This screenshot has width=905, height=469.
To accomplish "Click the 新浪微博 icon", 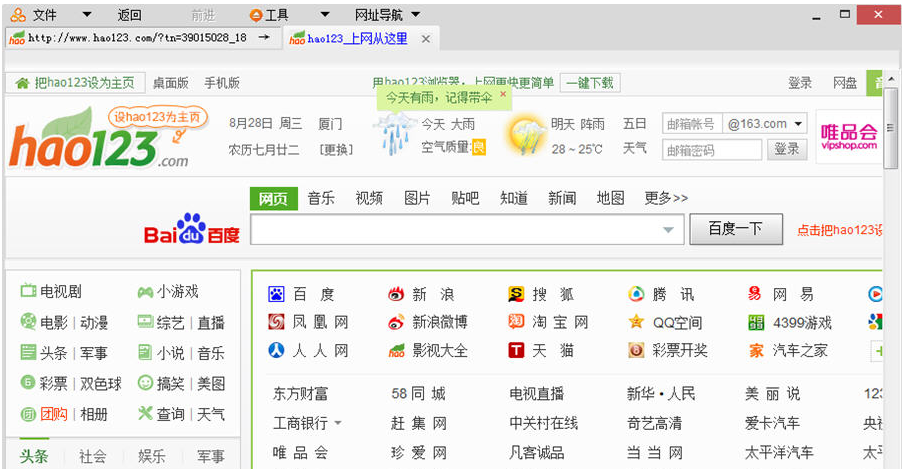I will click(396, 322).
